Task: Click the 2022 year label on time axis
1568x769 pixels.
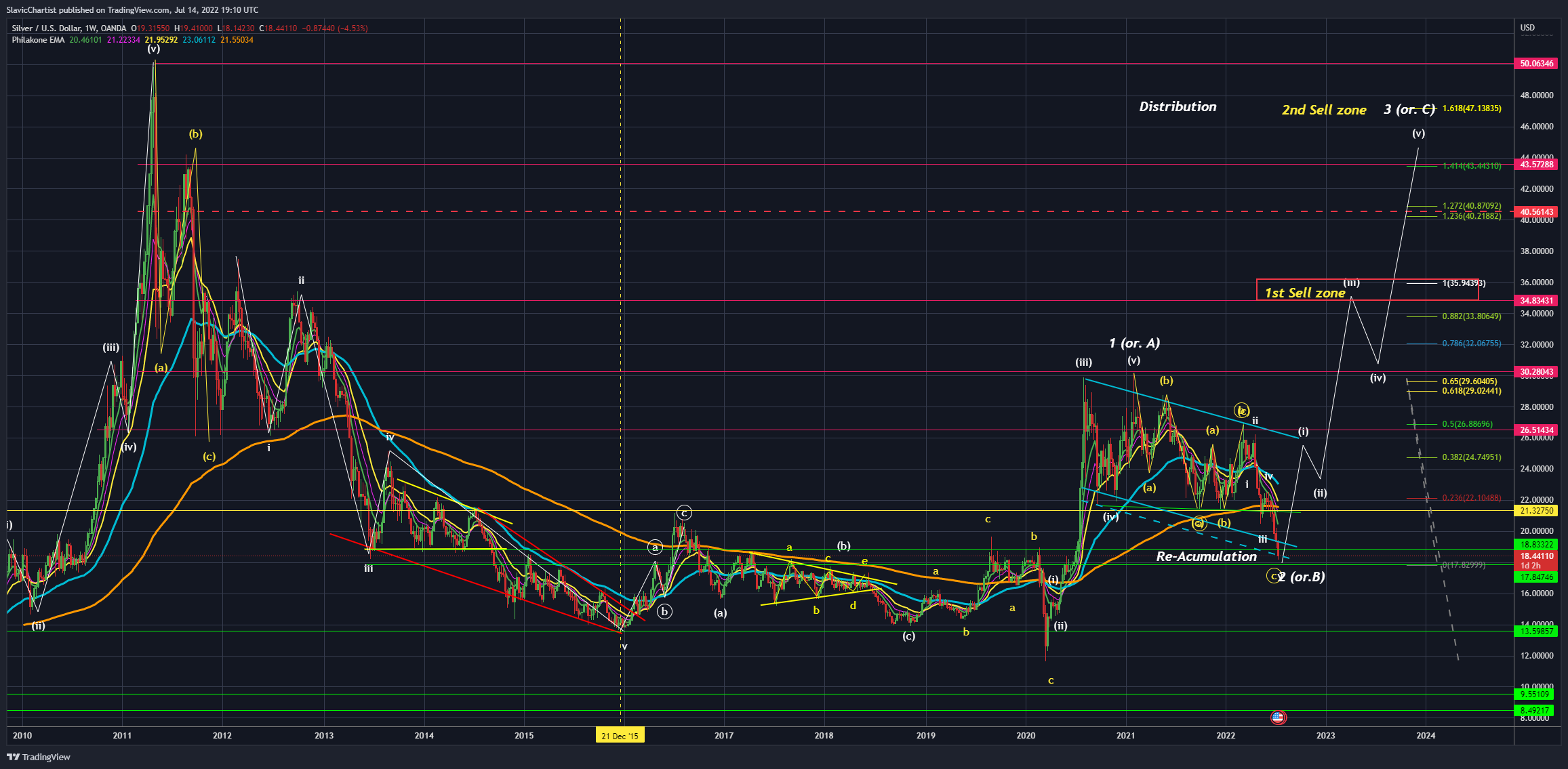Action: click(x=1226, y=736)
